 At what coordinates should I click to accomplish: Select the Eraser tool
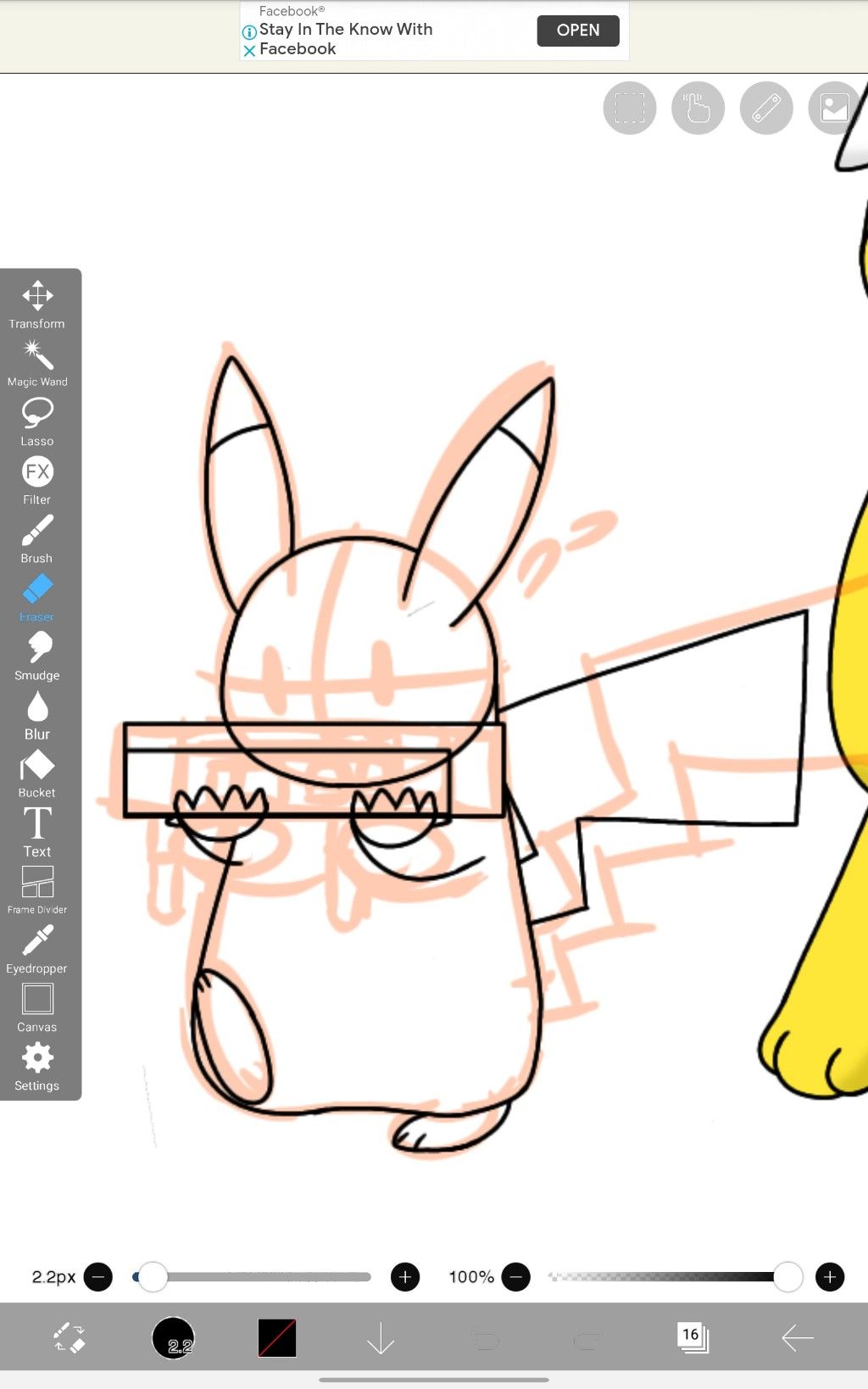(37, 598)
